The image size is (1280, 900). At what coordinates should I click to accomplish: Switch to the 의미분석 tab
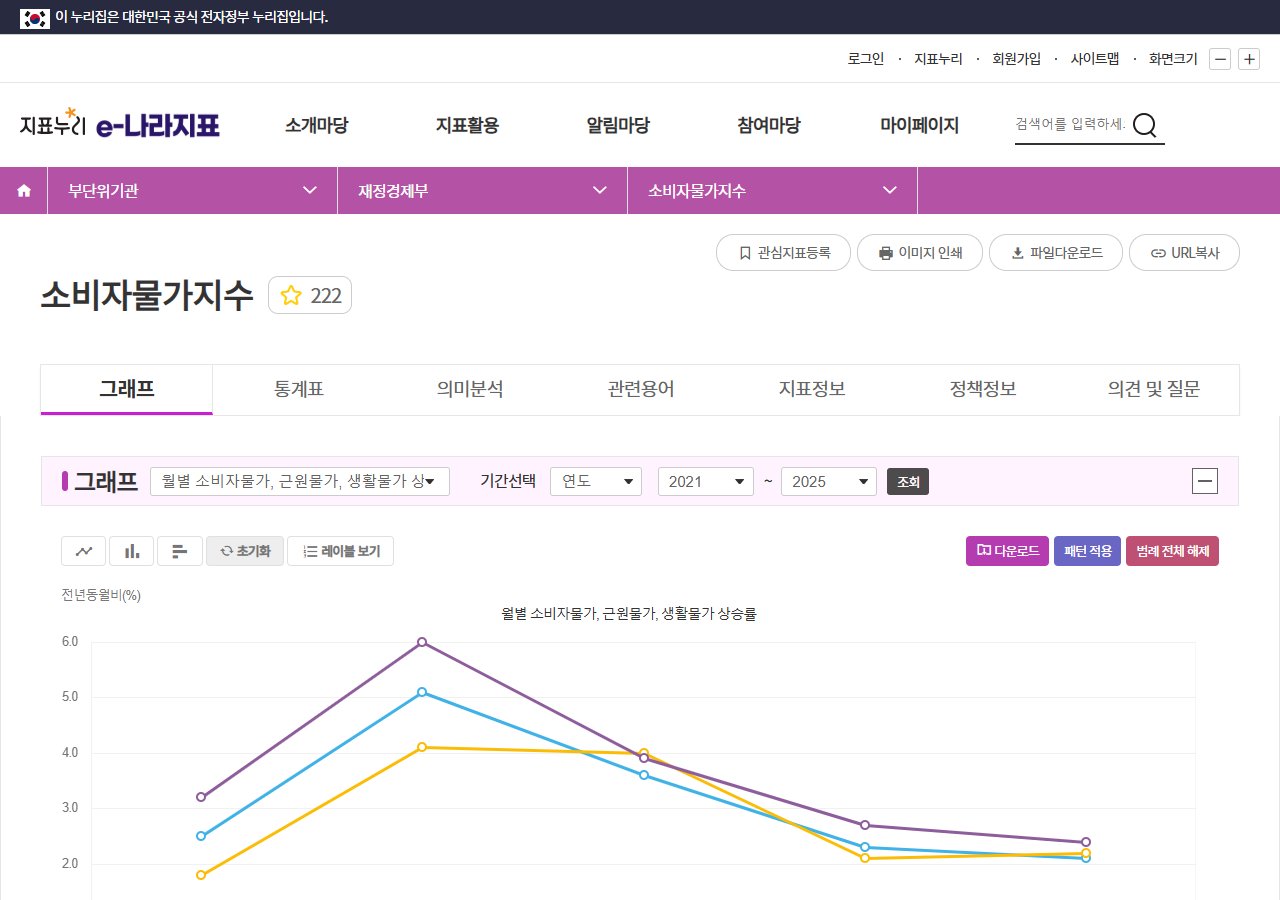pos(470,389)
